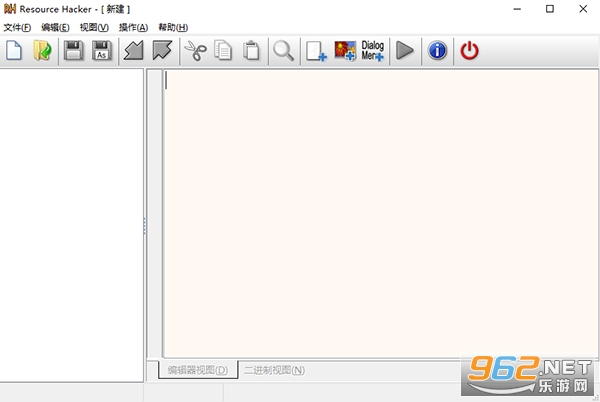Open search with magnifying glass icon

click(284, 51)
